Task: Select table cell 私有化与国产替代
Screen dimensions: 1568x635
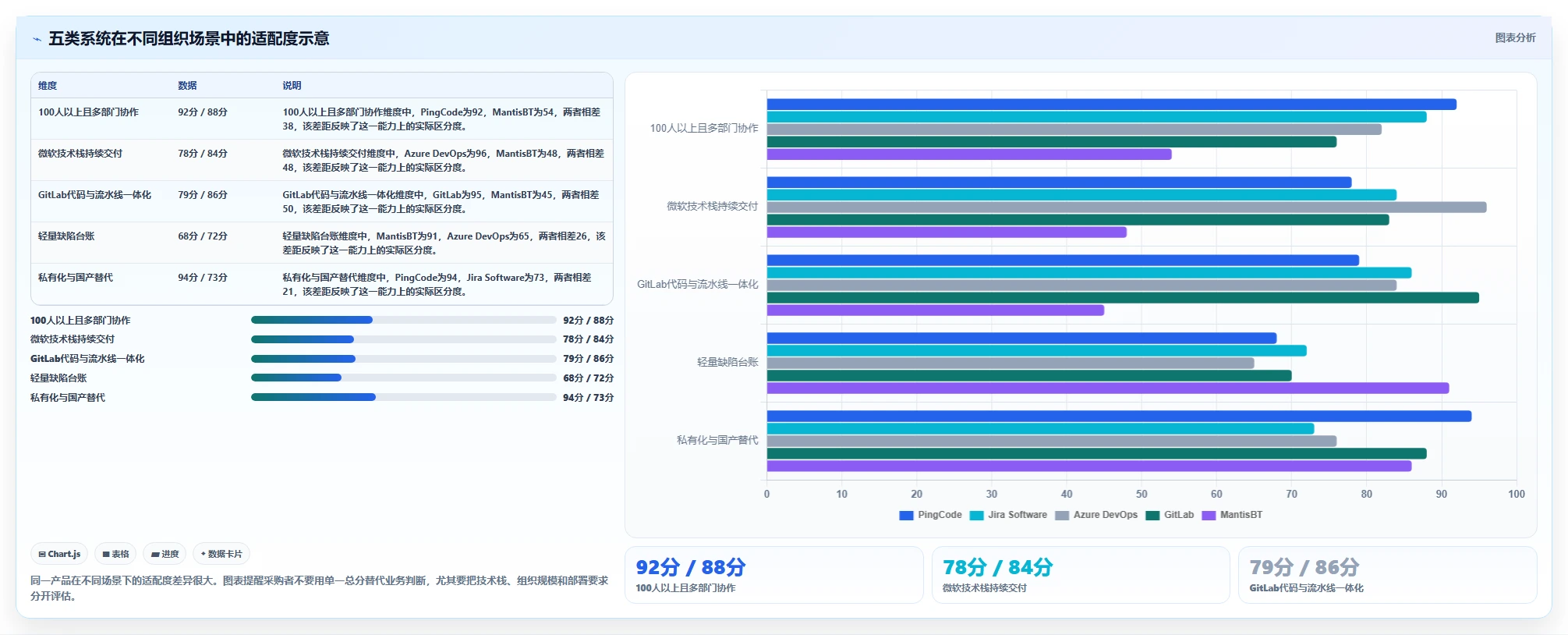Action: [x=76, y=278]
